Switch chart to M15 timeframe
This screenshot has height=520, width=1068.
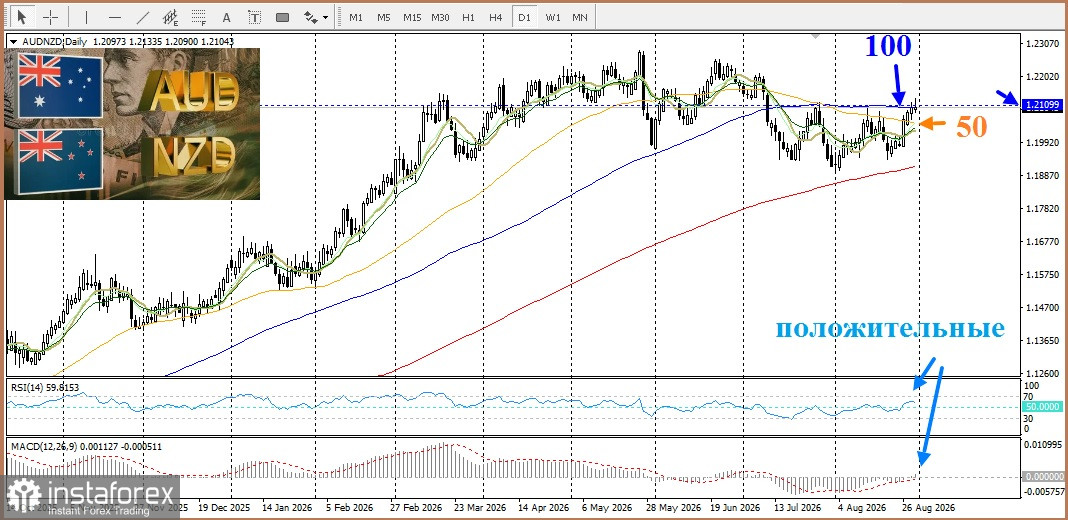pos(412,17)
